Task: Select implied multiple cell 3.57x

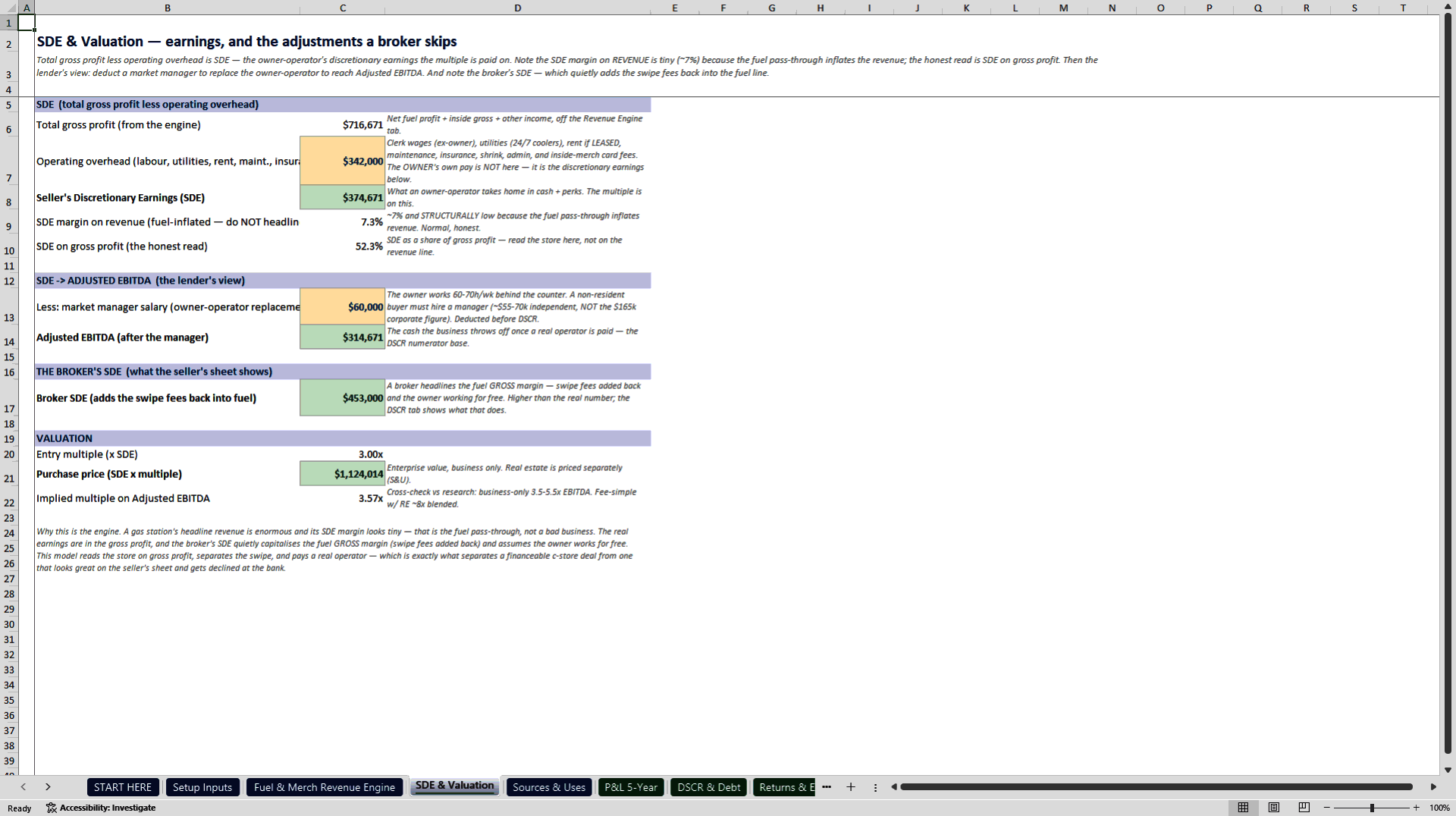Action: click(343, 497)
